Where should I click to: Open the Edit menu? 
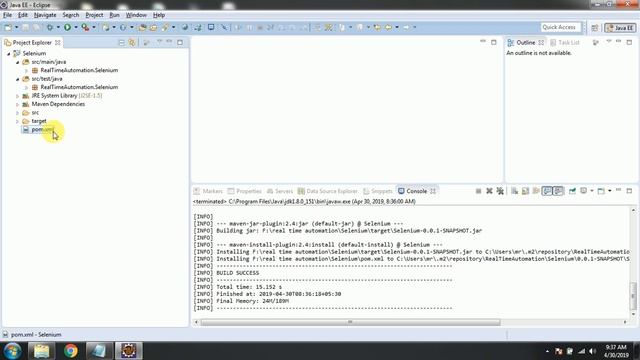23,15
